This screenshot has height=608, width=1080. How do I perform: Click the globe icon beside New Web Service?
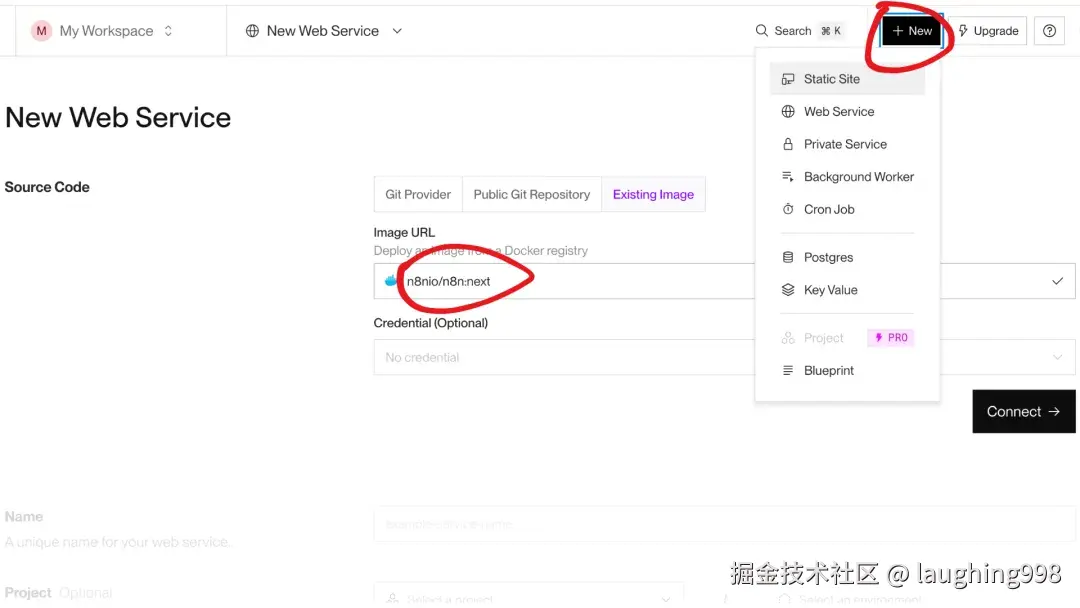pos(252,31)
